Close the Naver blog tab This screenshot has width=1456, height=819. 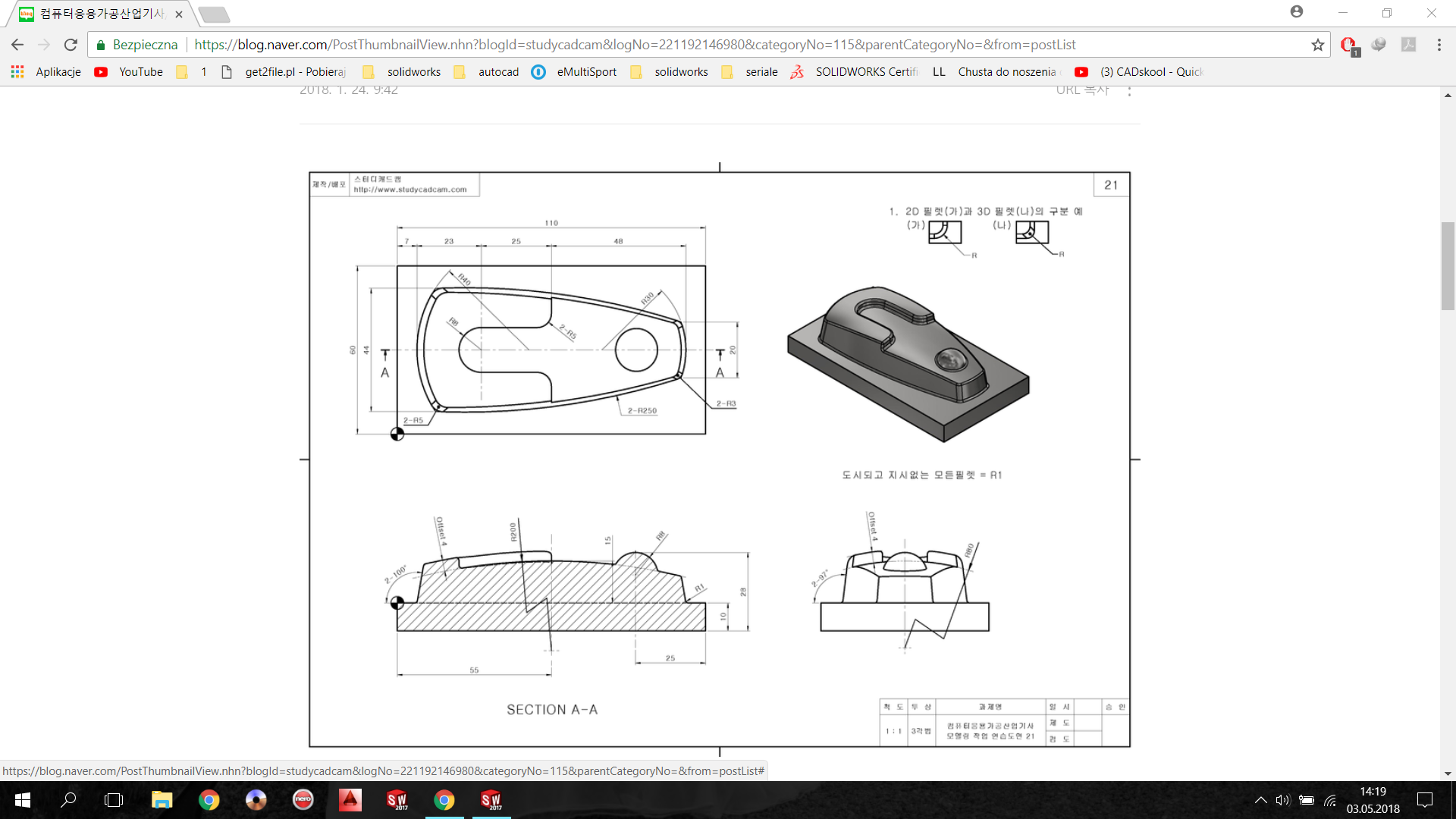coord(179,14)
